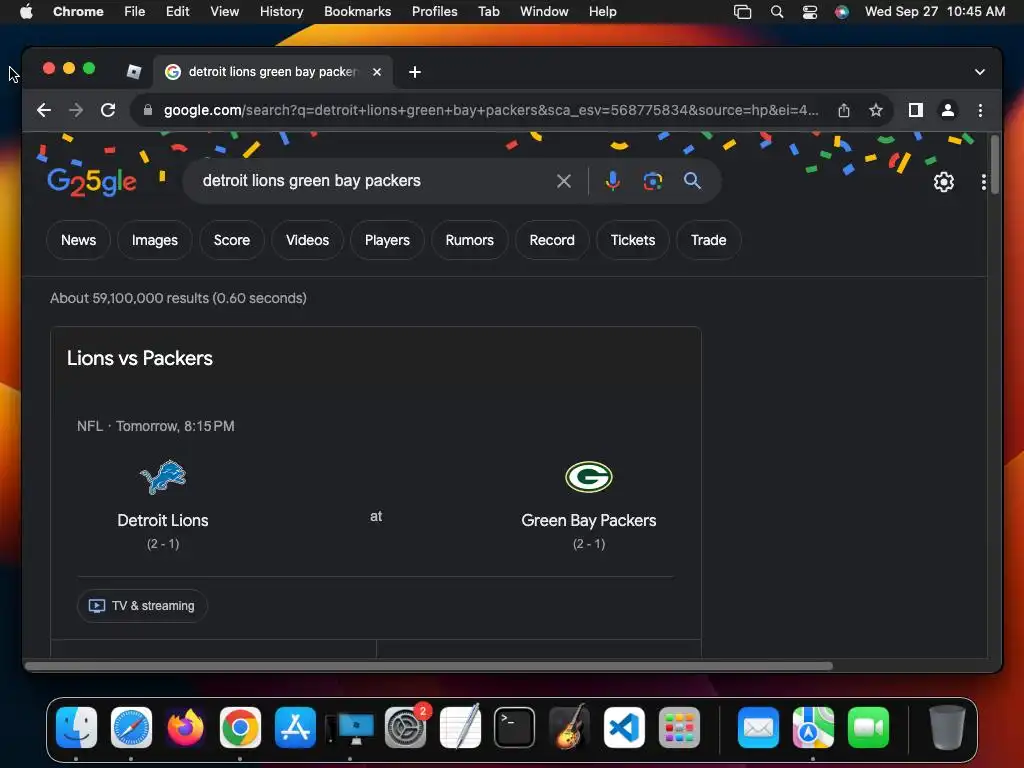Image resolution: width=1024 pixels, height=768 pixels.
Task: Reload the current Google search page
Action: pos(108,110)
